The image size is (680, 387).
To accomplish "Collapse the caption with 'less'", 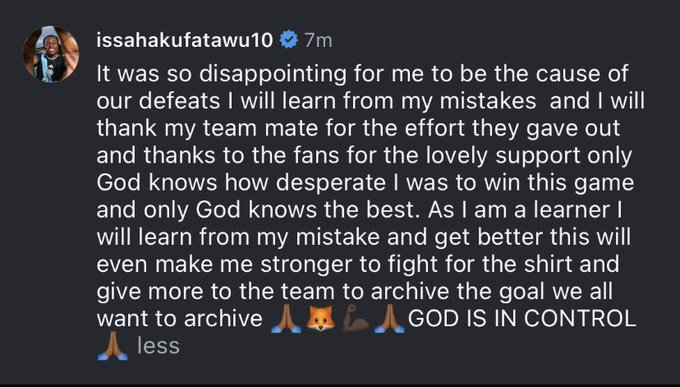I will [x=158, y=346].
